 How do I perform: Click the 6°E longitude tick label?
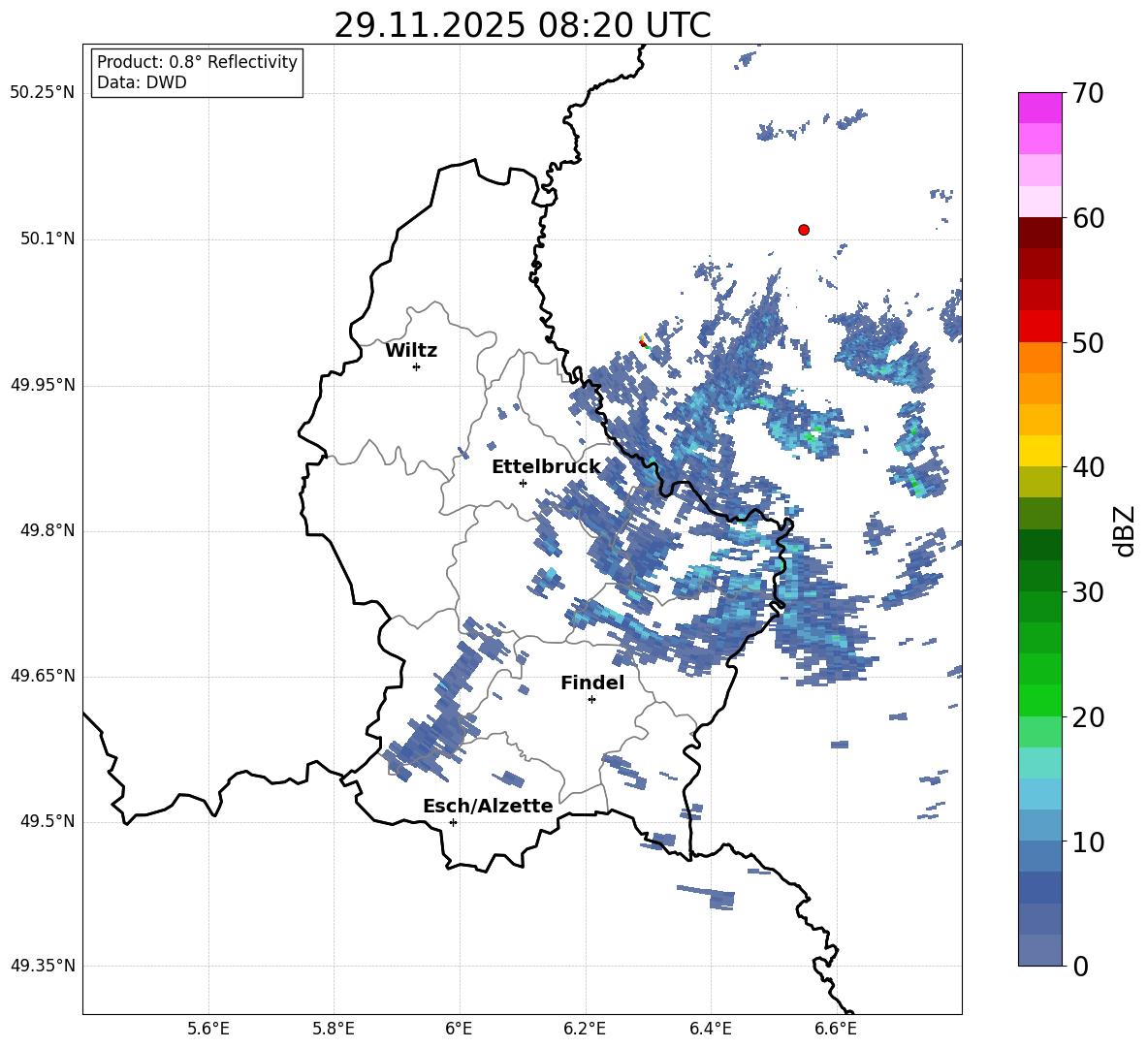pyautogui.click(x=459, y=1029)
